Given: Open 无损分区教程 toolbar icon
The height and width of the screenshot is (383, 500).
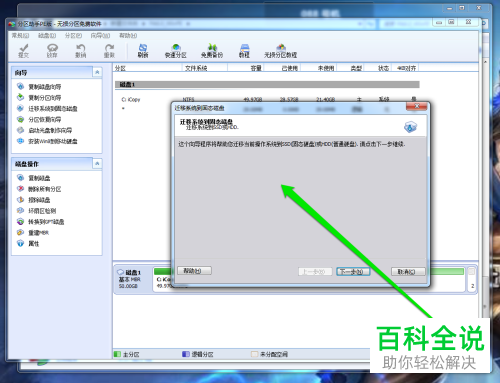Looking at the screenshot, I should 280,51.
